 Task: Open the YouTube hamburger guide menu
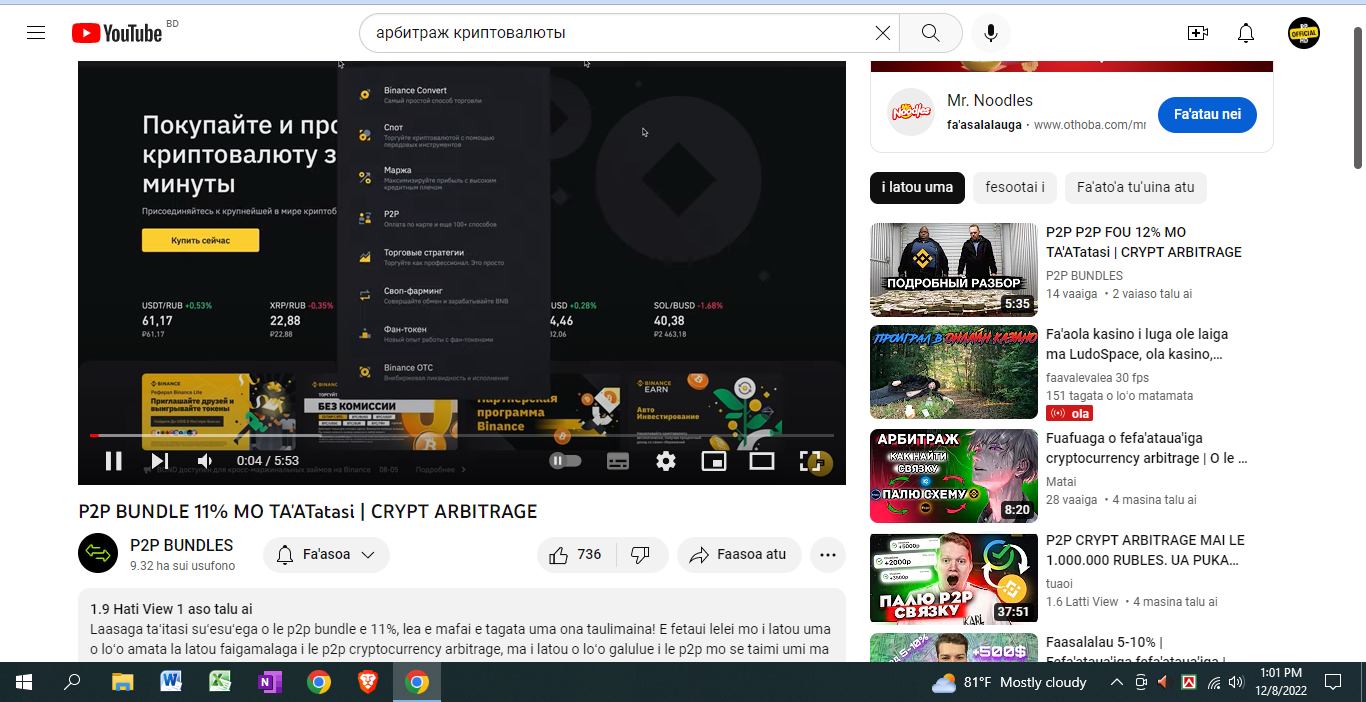(36, 33)
